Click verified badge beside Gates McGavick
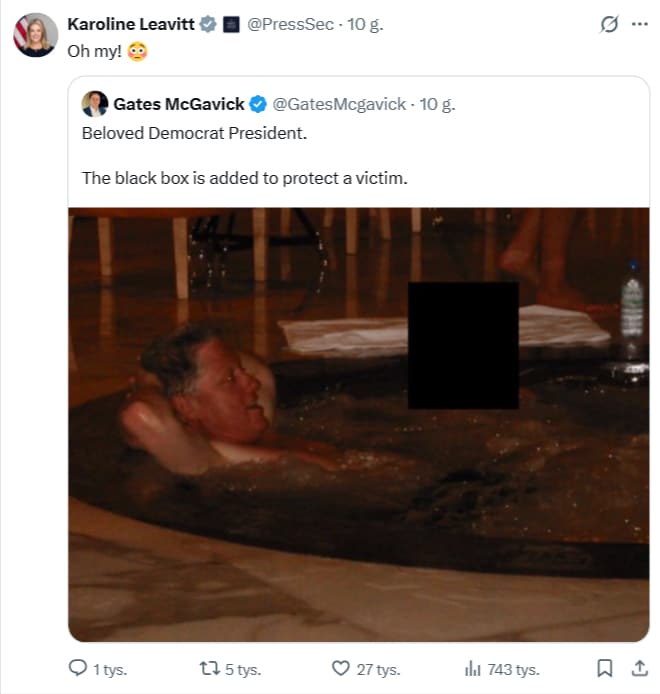Image resolution: width=660 pixels, height=694 pixels. pyautogui.click(x=257, y=103)
